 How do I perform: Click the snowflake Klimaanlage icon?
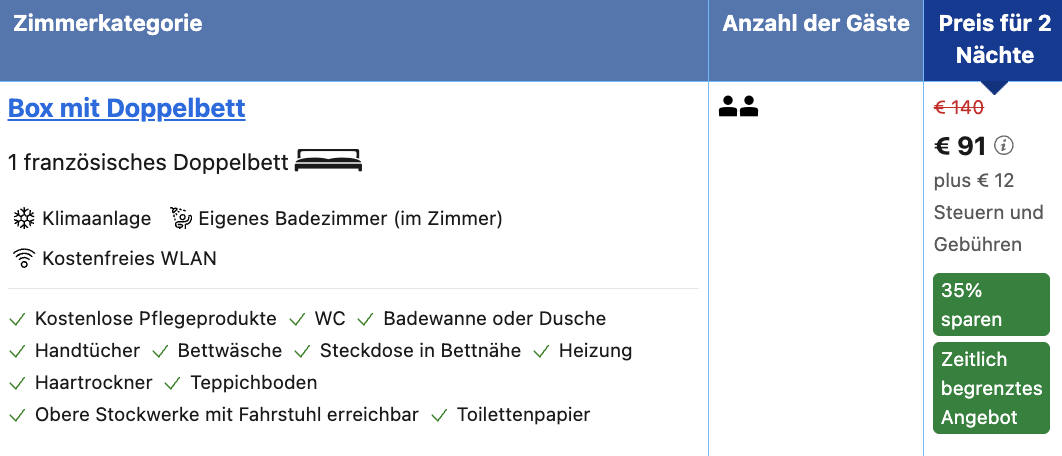pos(24,219)
